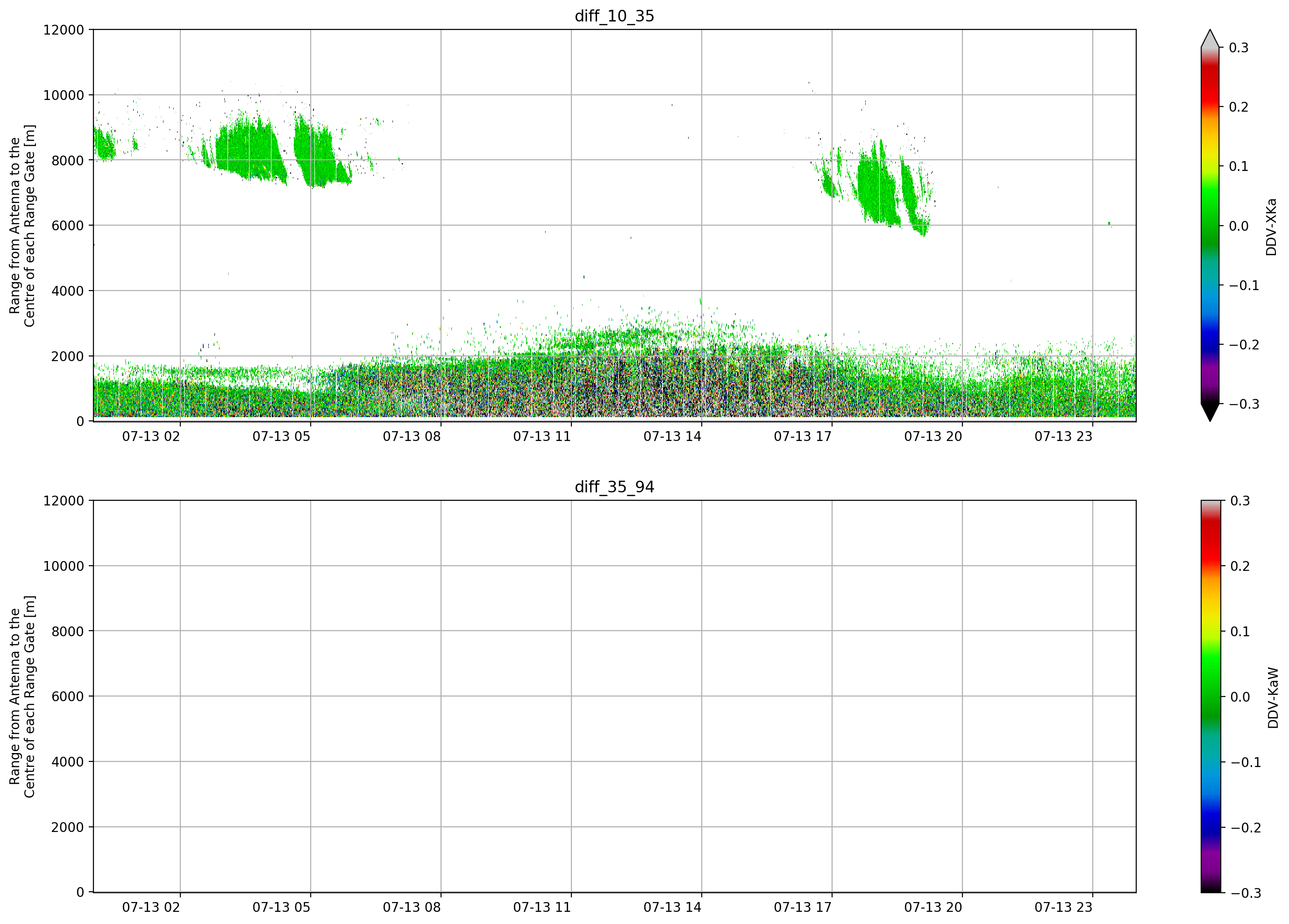
Task: Select '−0.1' tick on DDV-KaW colorbar
Action: tap(1245, 763)
